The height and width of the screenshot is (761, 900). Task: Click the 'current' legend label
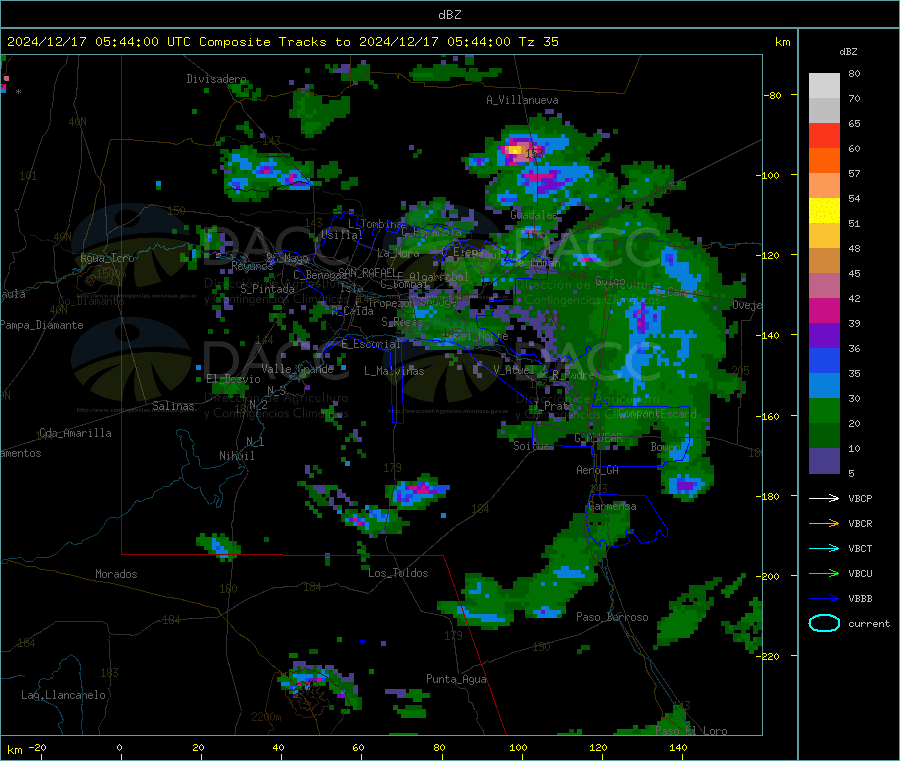(x=869, y=623)
